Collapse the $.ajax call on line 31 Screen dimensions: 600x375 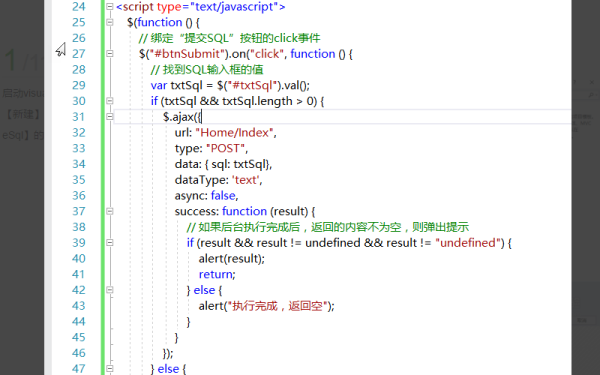110,117
